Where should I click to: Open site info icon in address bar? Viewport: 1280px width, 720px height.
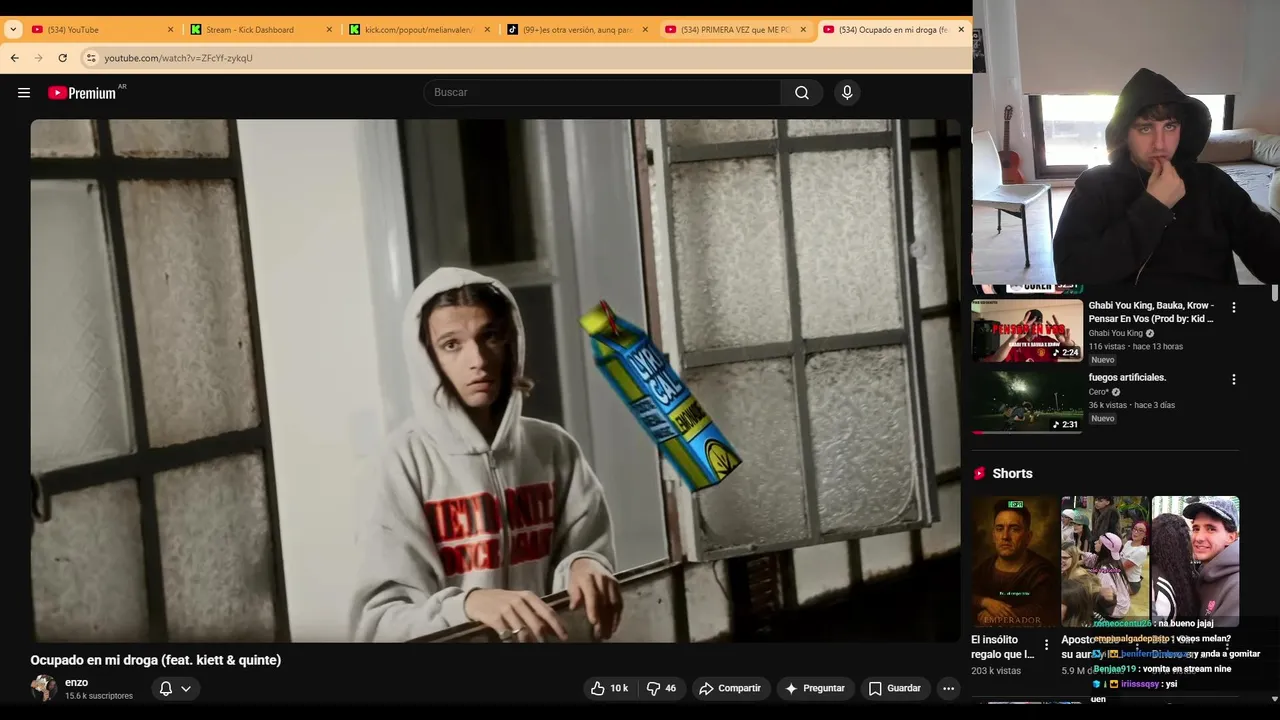click(x=91, y=58)
